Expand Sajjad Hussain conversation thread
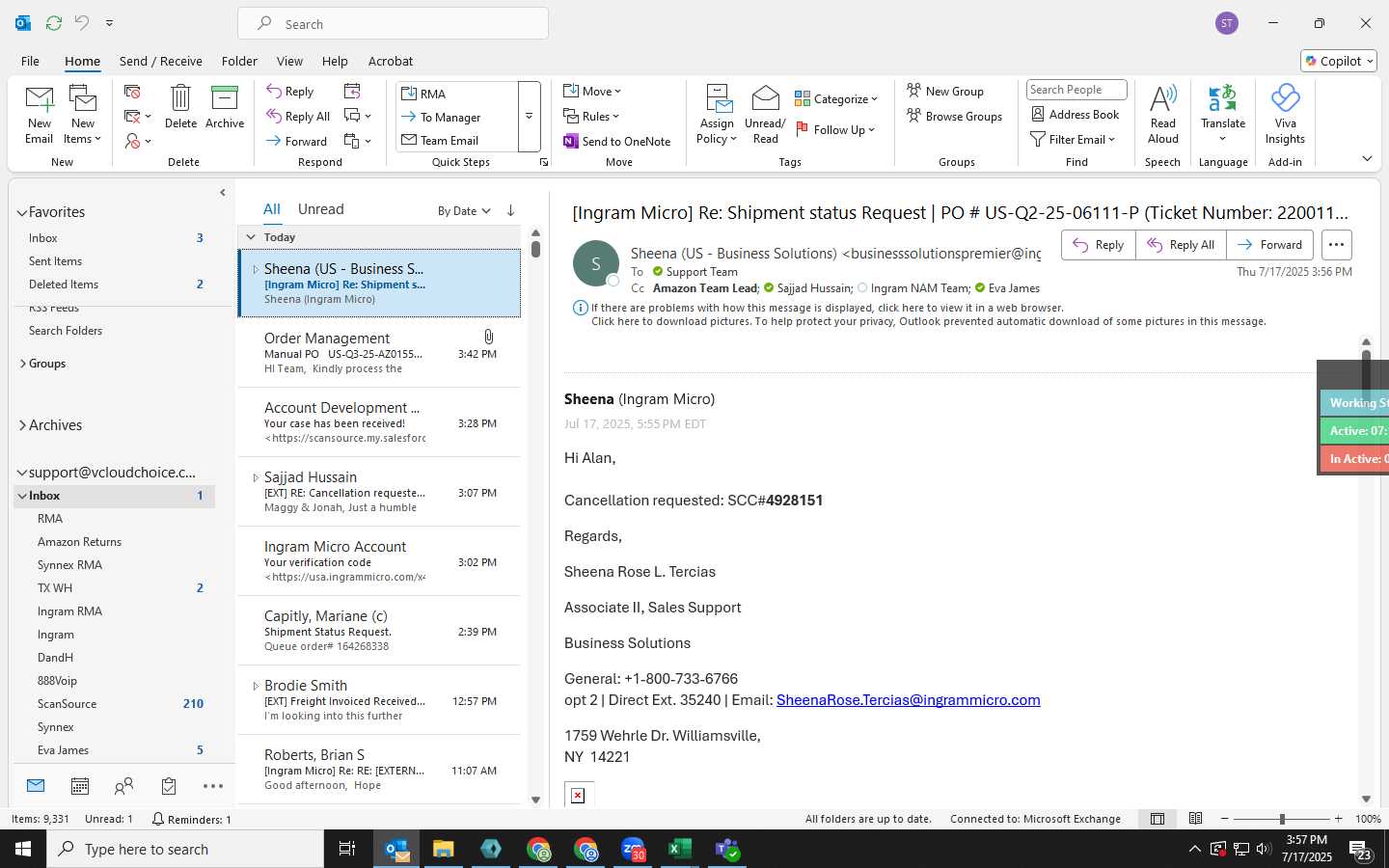The image size is (1389, 868). (256, 477)
